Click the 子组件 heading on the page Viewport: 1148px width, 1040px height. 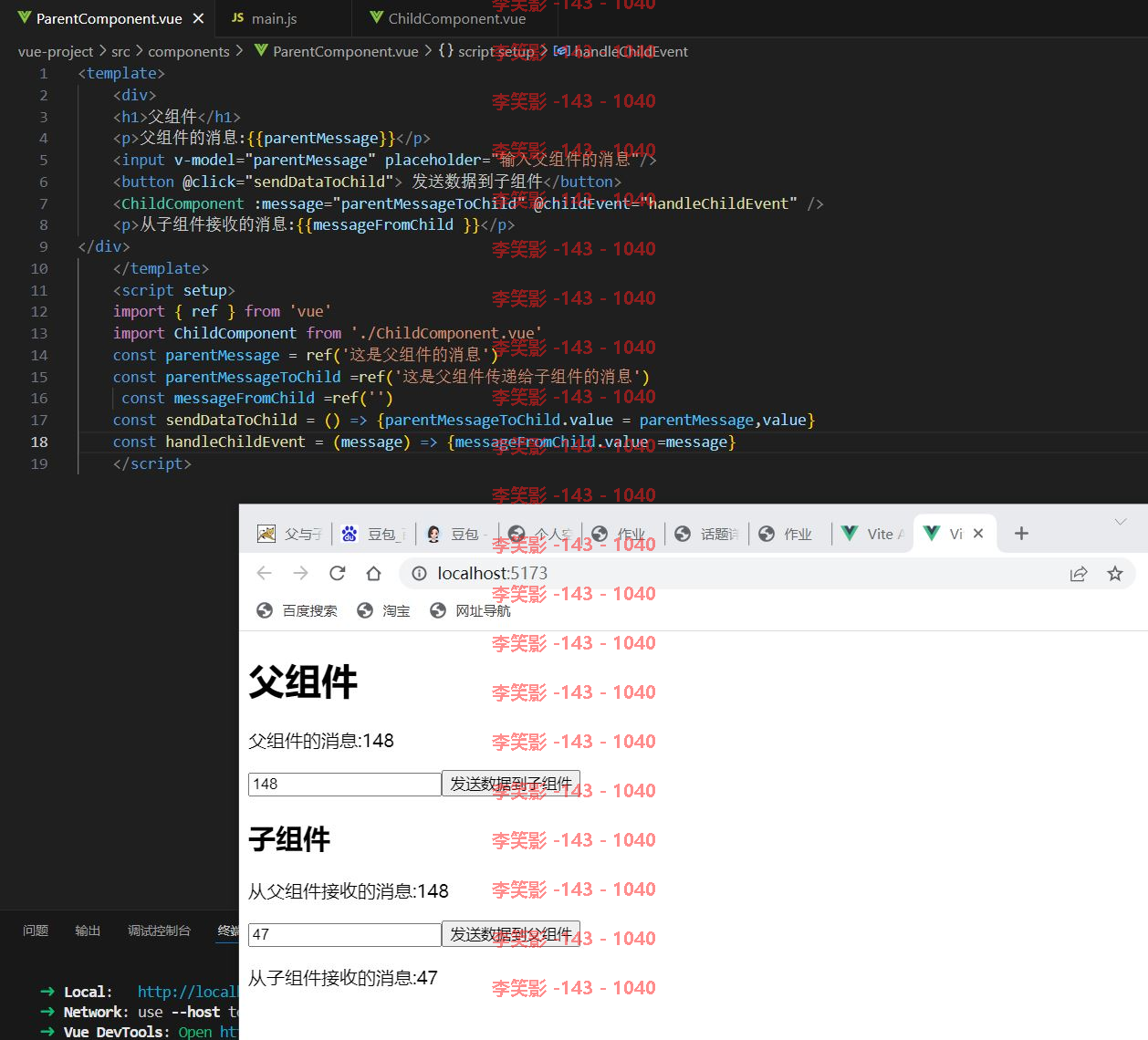click(289, 839)
